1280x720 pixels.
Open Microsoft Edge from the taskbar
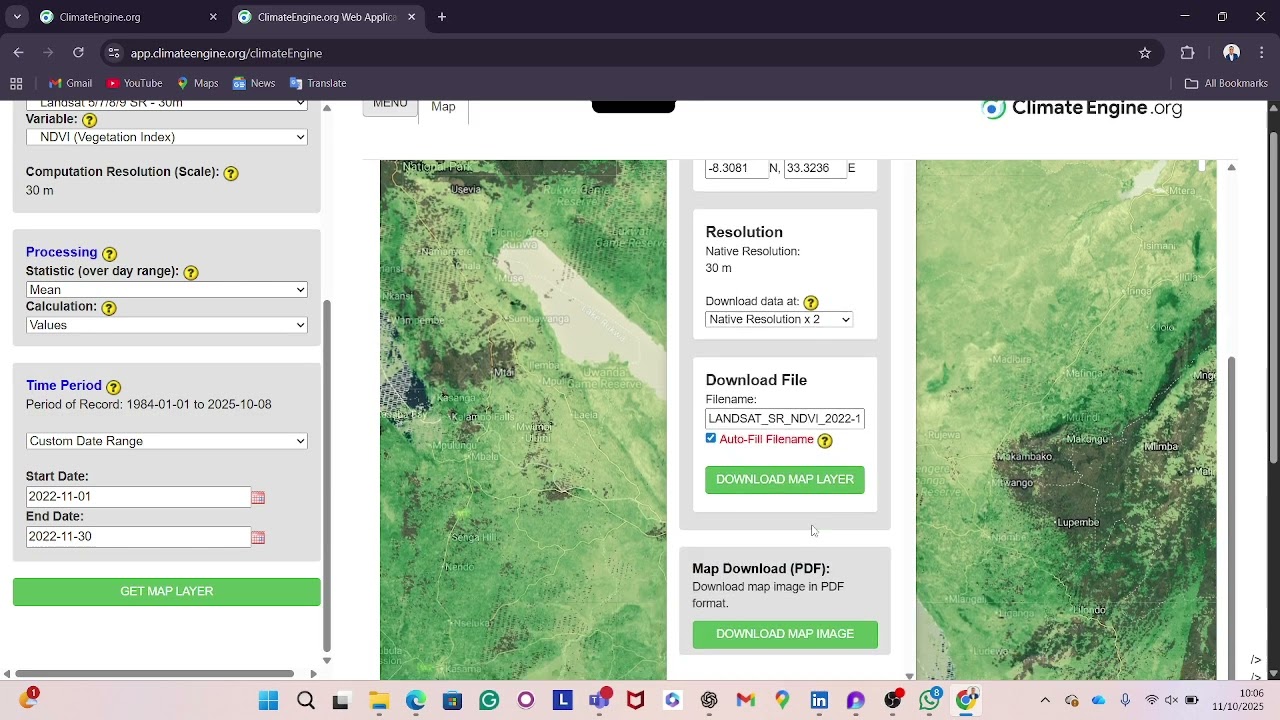tap(415, 700)
